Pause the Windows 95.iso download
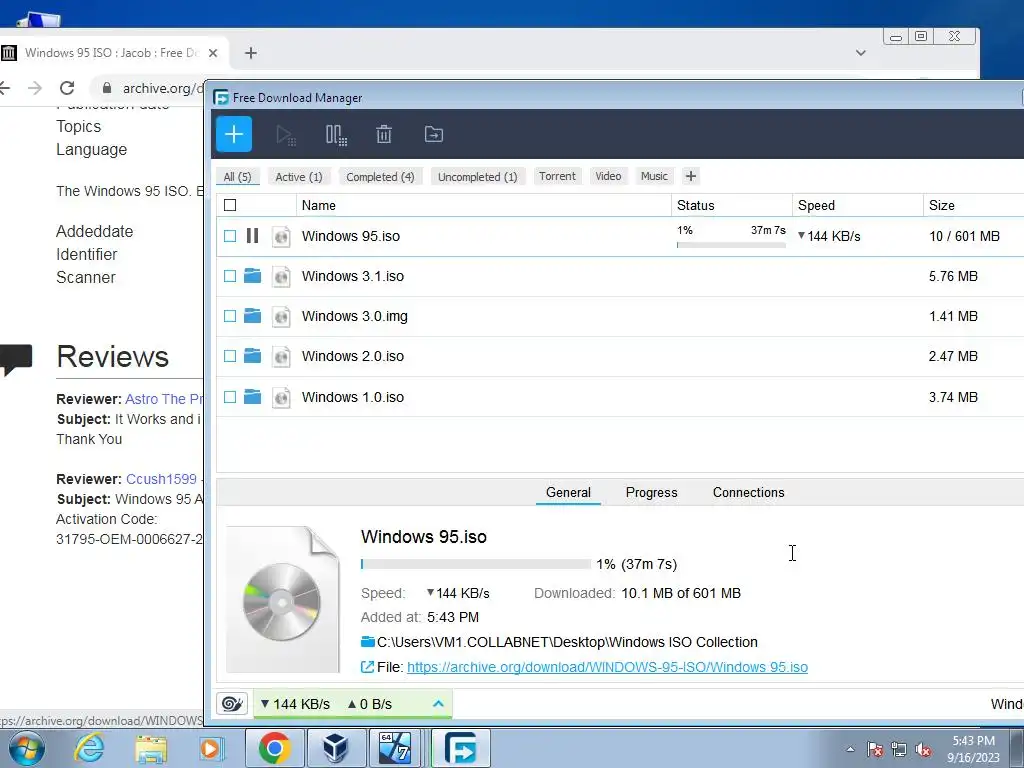Viewport: 1024px width, 768px height. tap(253, 236)
